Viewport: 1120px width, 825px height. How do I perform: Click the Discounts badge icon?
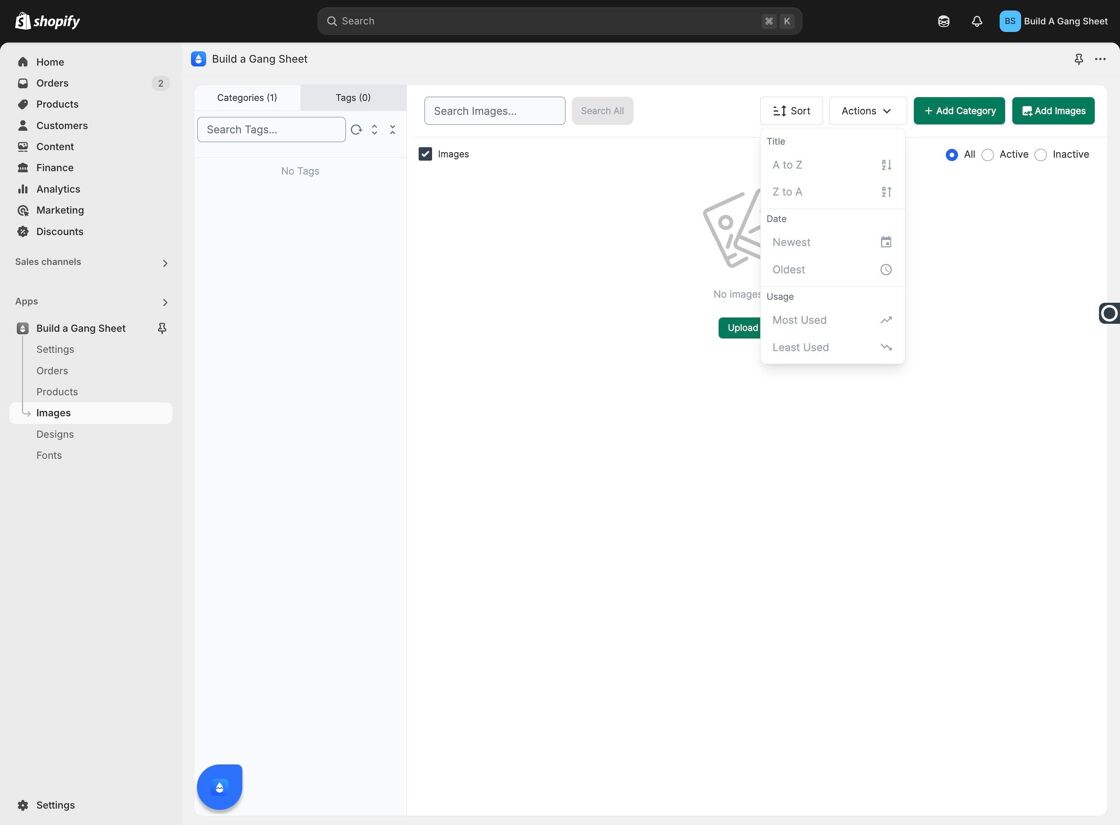tap(23, 231)
